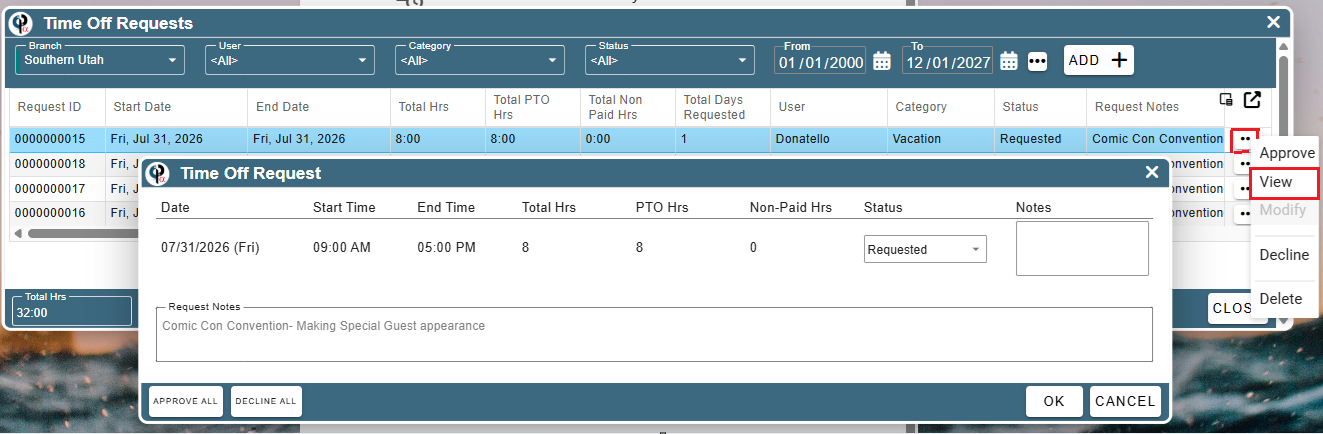The height and width of the screenshot is (434, 1323).
Task: Click the OK button
Action: 1054,401
